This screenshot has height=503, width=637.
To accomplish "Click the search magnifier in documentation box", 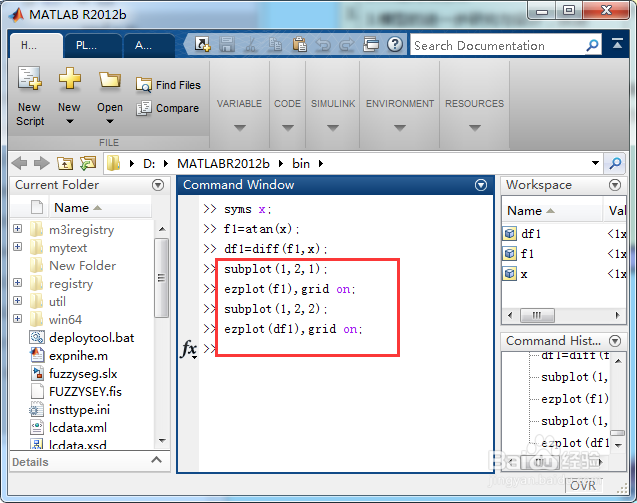I will 592,46.
